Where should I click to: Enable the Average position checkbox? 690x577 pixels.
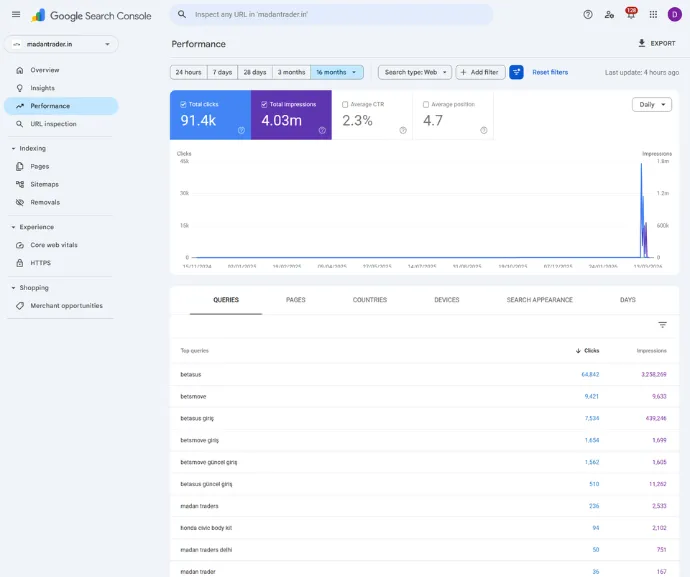click(426, 104)
